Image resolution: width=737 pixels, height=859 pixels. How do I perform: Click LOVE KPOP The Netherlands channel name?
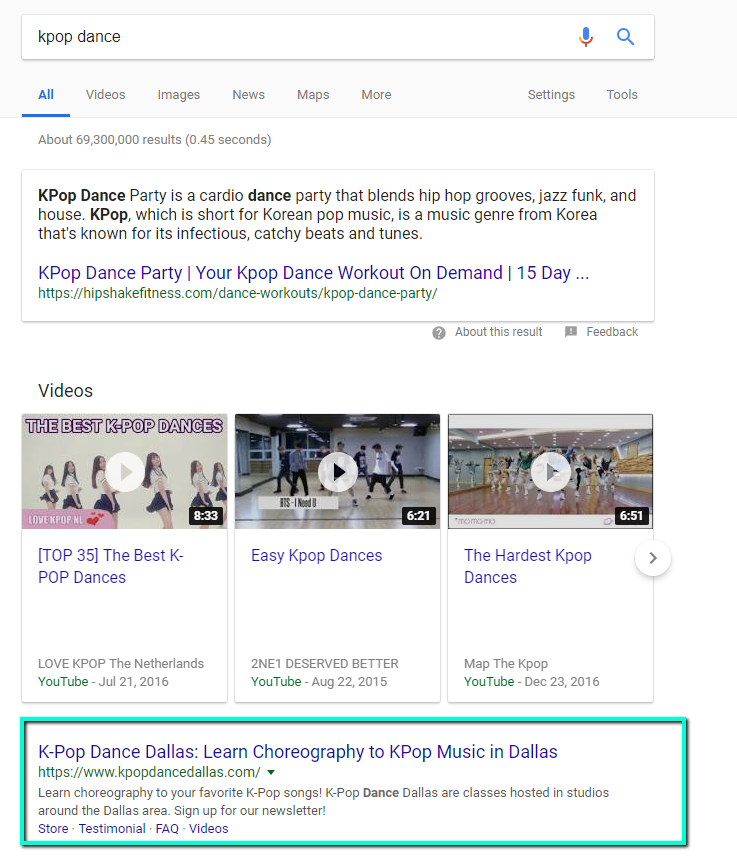click(121, 664)
